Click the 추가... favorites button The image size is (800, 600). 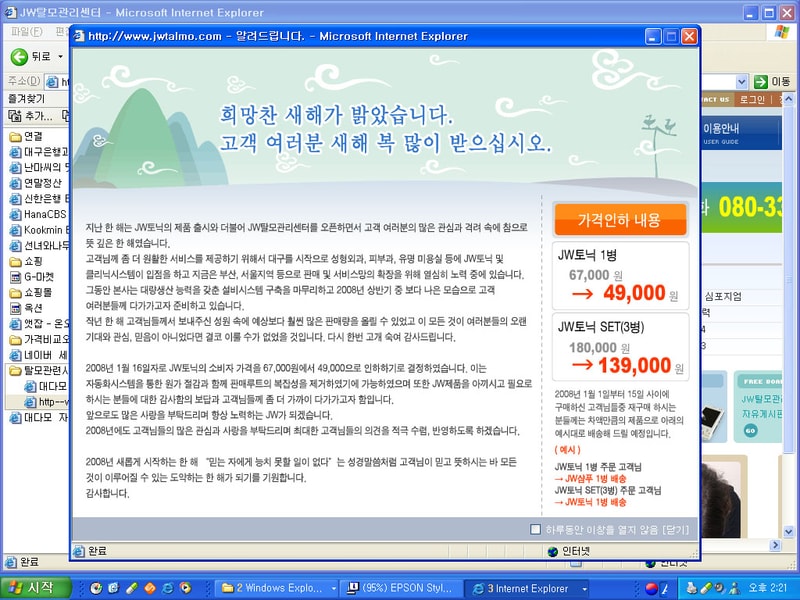31,116
